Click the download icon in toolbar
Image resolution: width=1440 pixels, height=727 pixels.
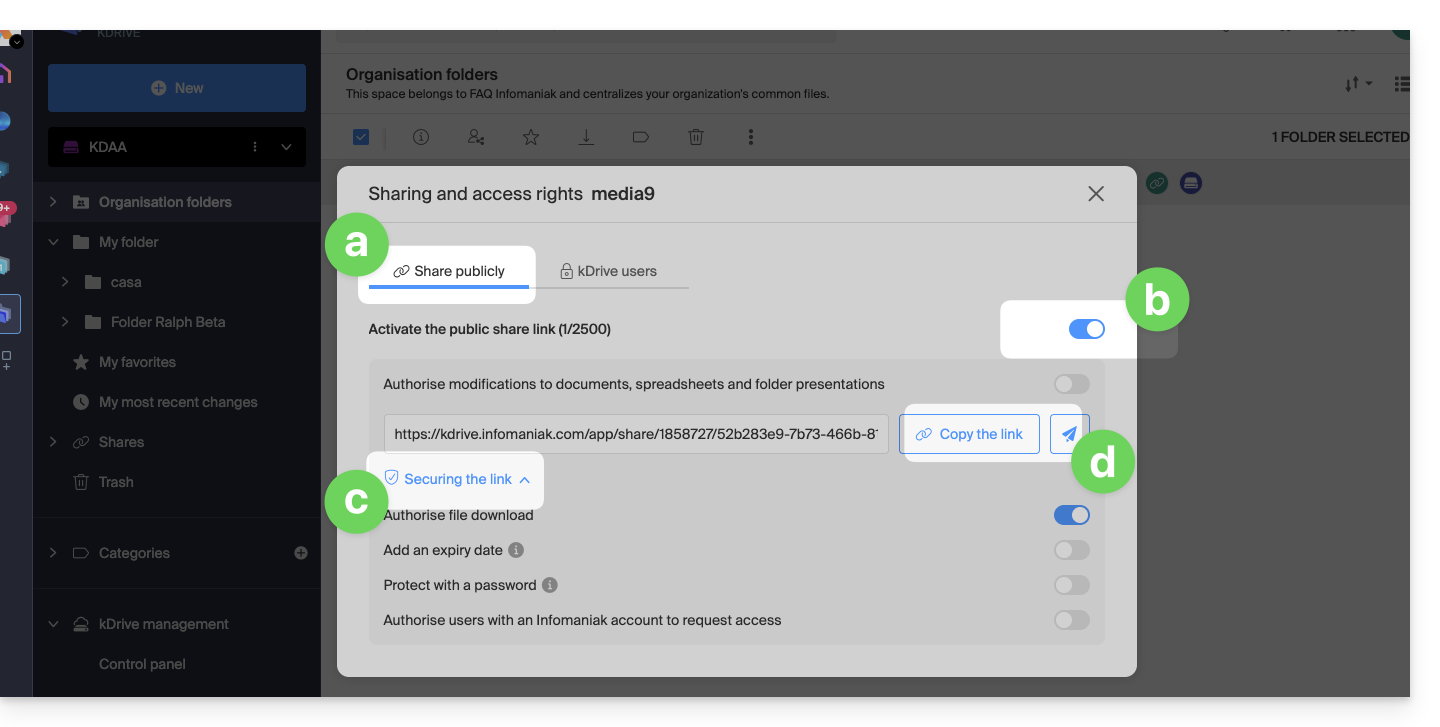point(586,137)
